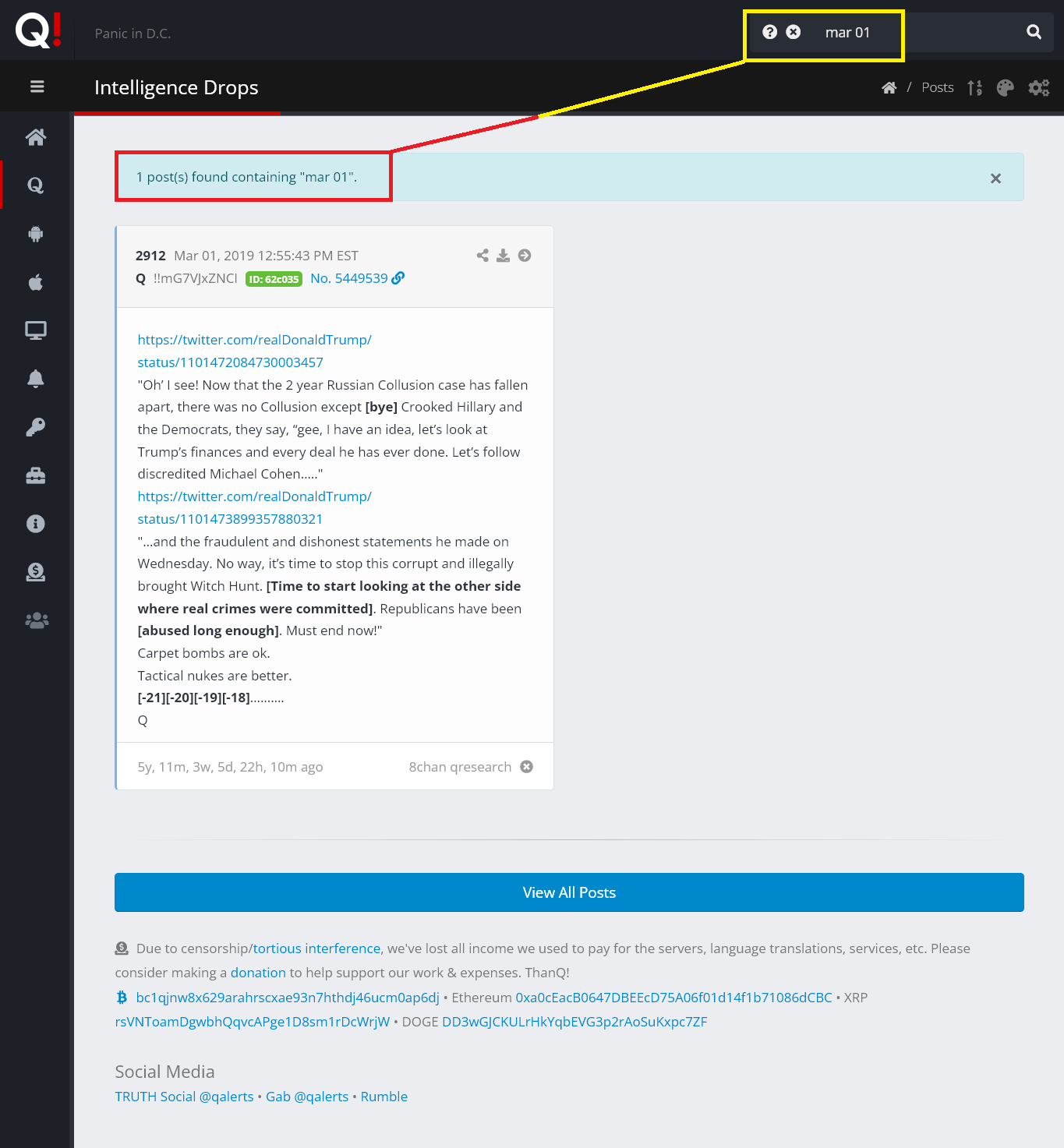Open the donate money icon in sidebar
This screenshot has width=1064, height=1148.
[x=36, y=572]
